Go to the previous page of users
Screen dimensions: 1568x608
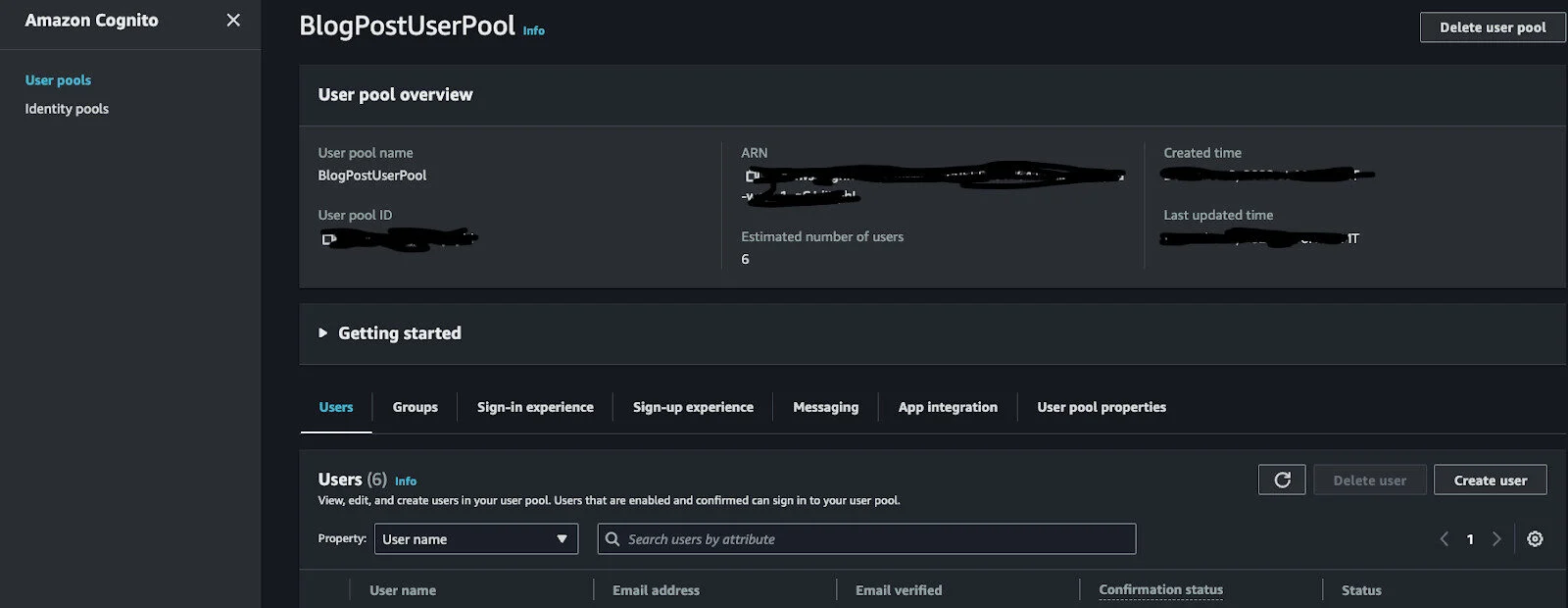[x=1444, y=538]
